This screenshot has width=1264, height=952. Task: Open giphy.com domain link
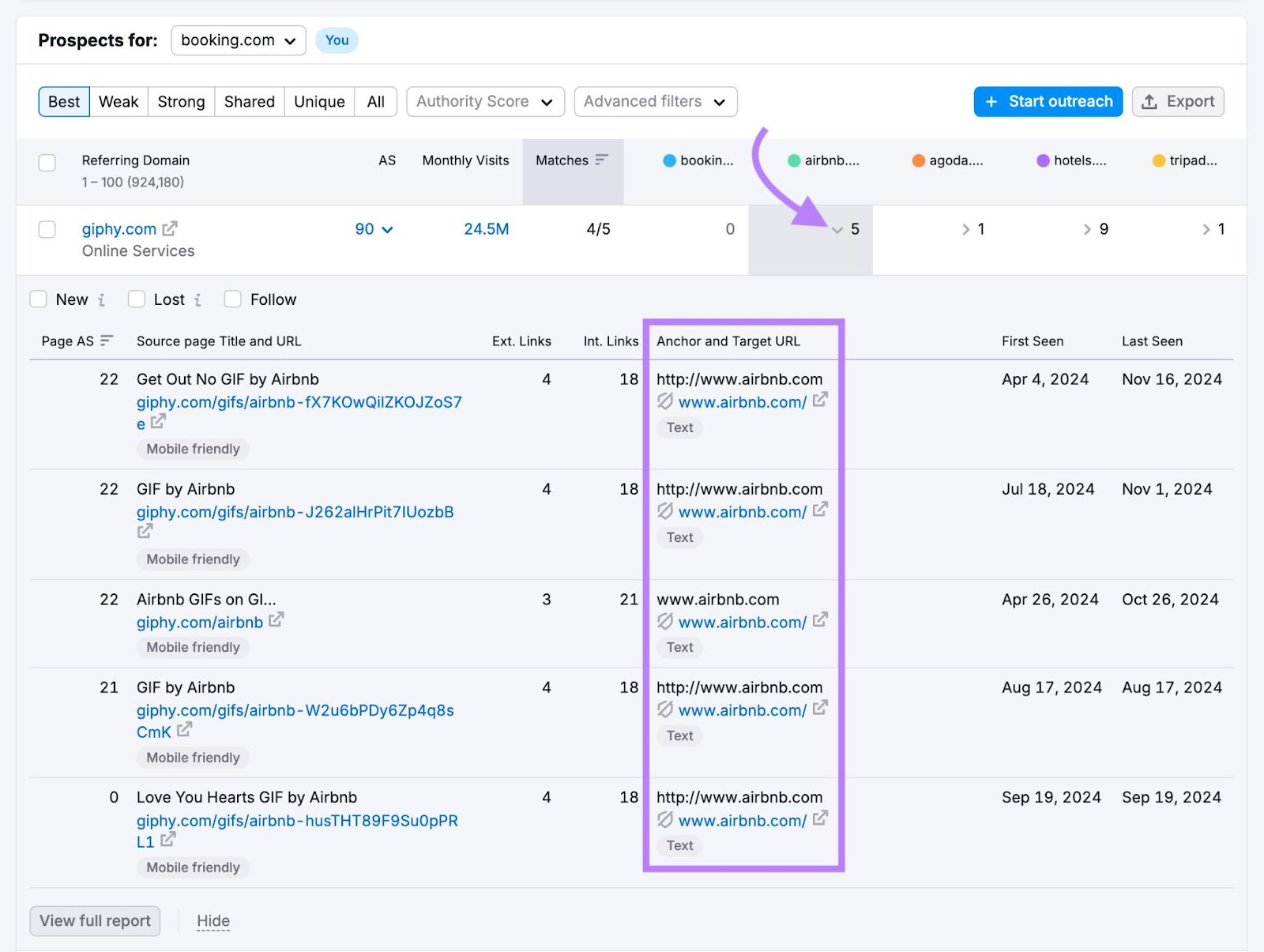coord(119,229)
